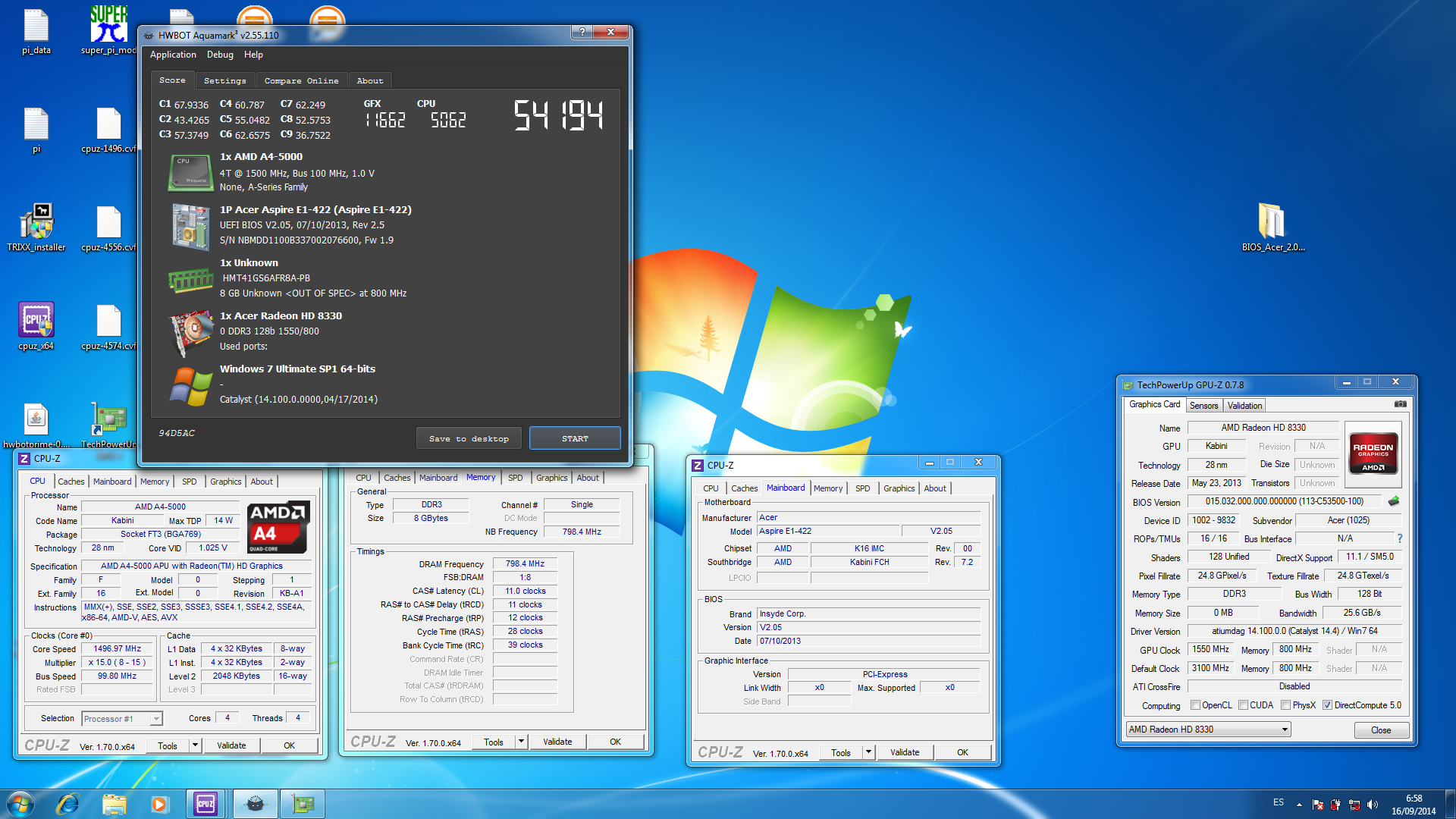Viewport: 1456px width, 819px height.
Task: Open the Sensors tab in GPU-Z
Action: (x=1203, y=406)
